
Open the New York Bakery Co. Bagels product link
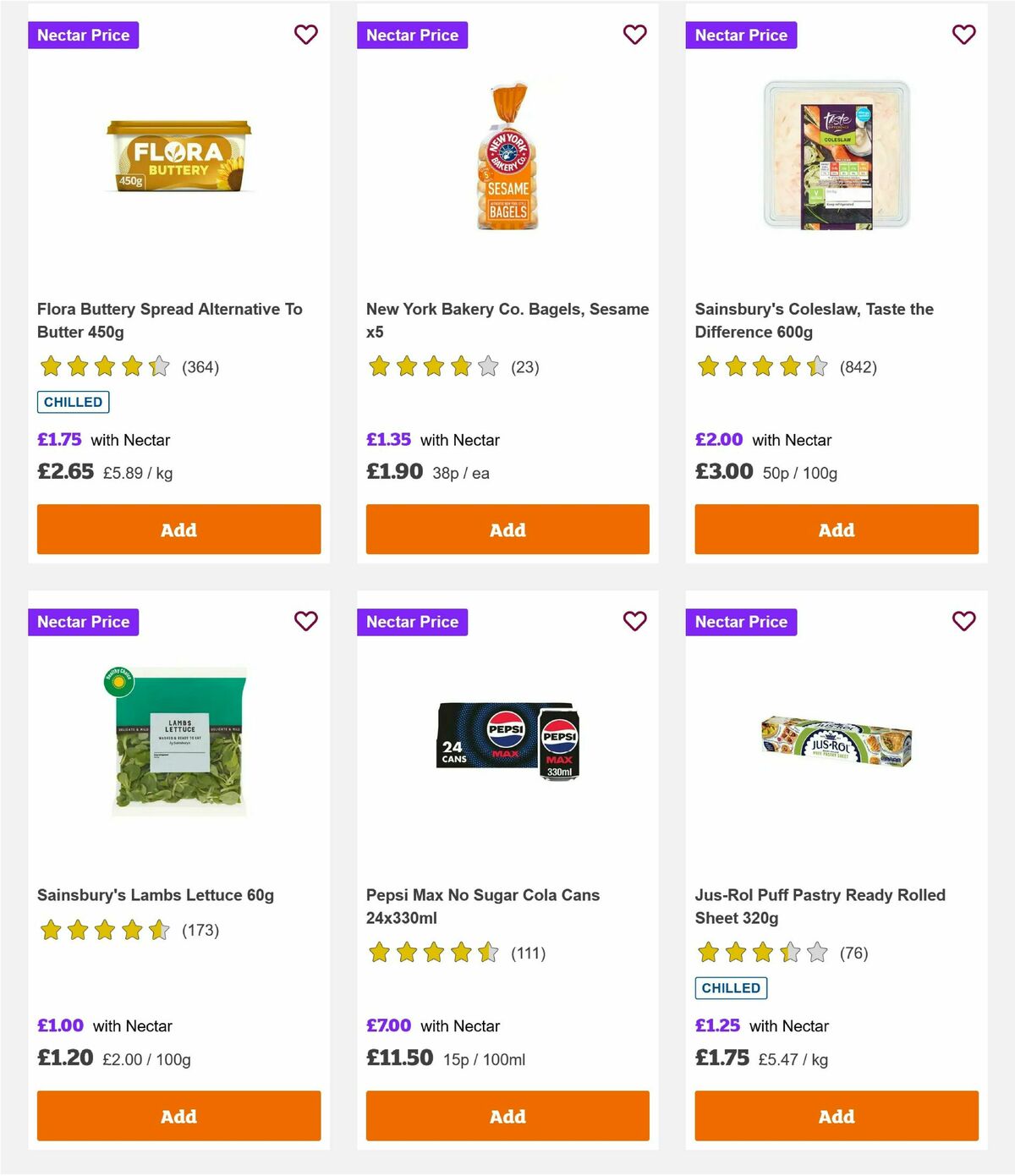pos(507,320)
